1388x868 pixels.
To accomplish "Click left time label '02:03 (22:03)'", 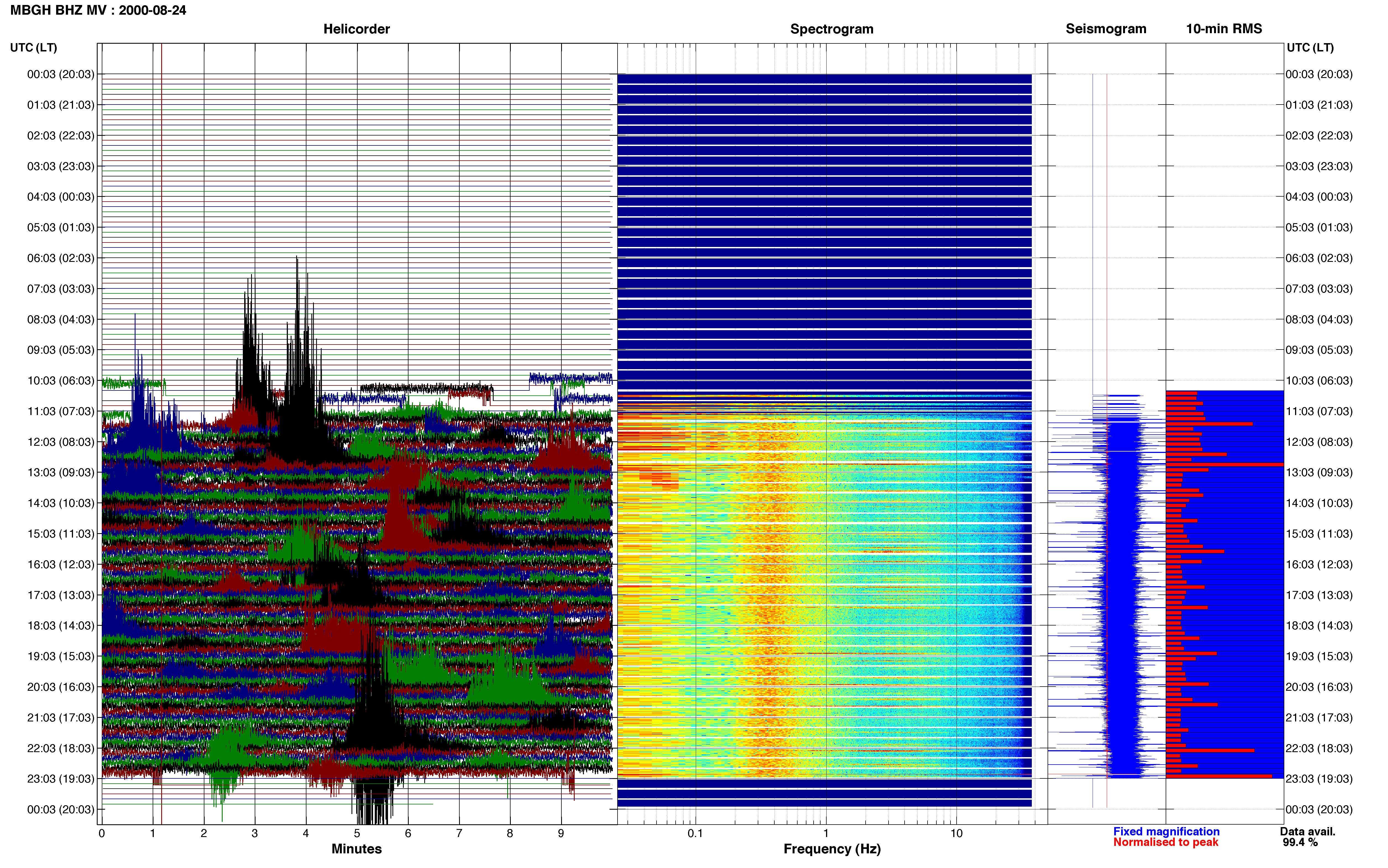I will point(61,135).
